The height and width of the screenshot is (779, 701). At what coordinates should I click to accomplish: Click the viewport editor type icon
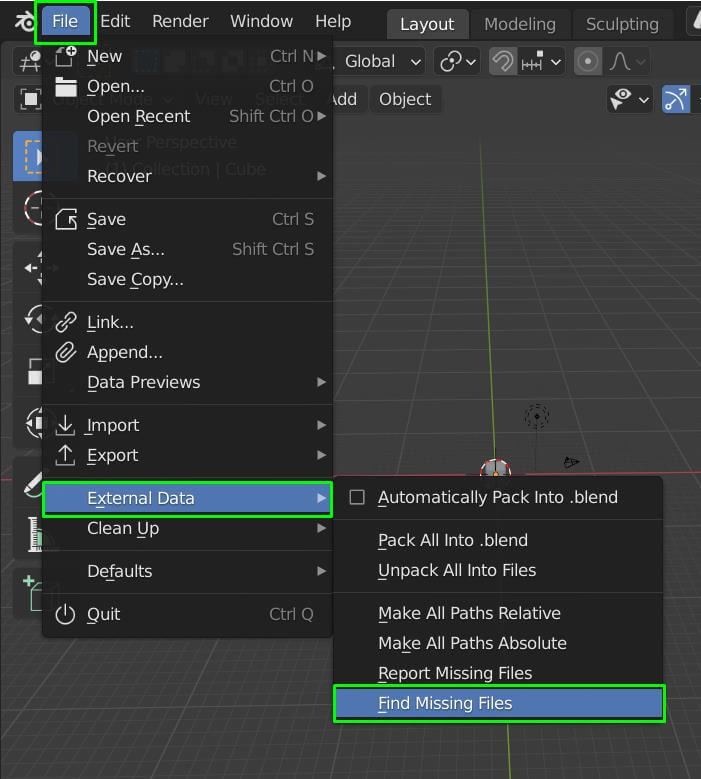[27, 61]
